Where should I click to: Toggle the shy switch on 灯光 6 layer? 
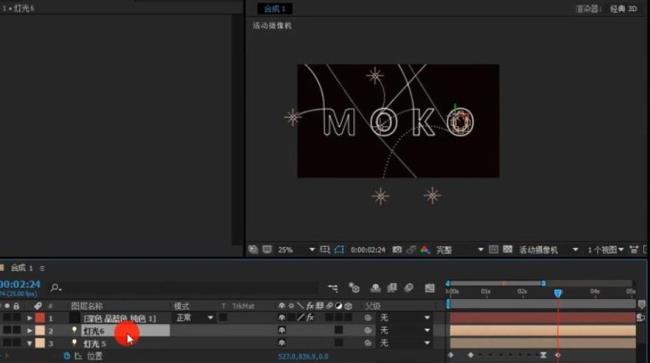(x=282, y=330)
